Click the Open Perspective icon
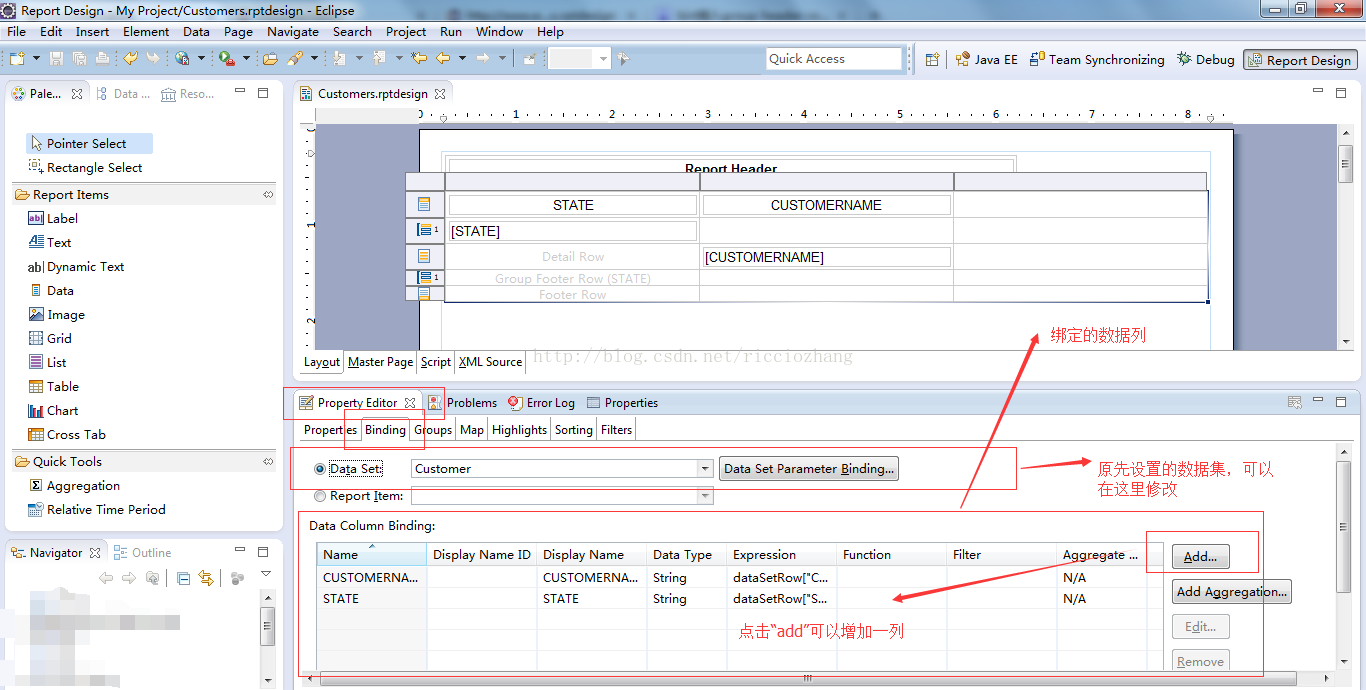 point(932,59)
